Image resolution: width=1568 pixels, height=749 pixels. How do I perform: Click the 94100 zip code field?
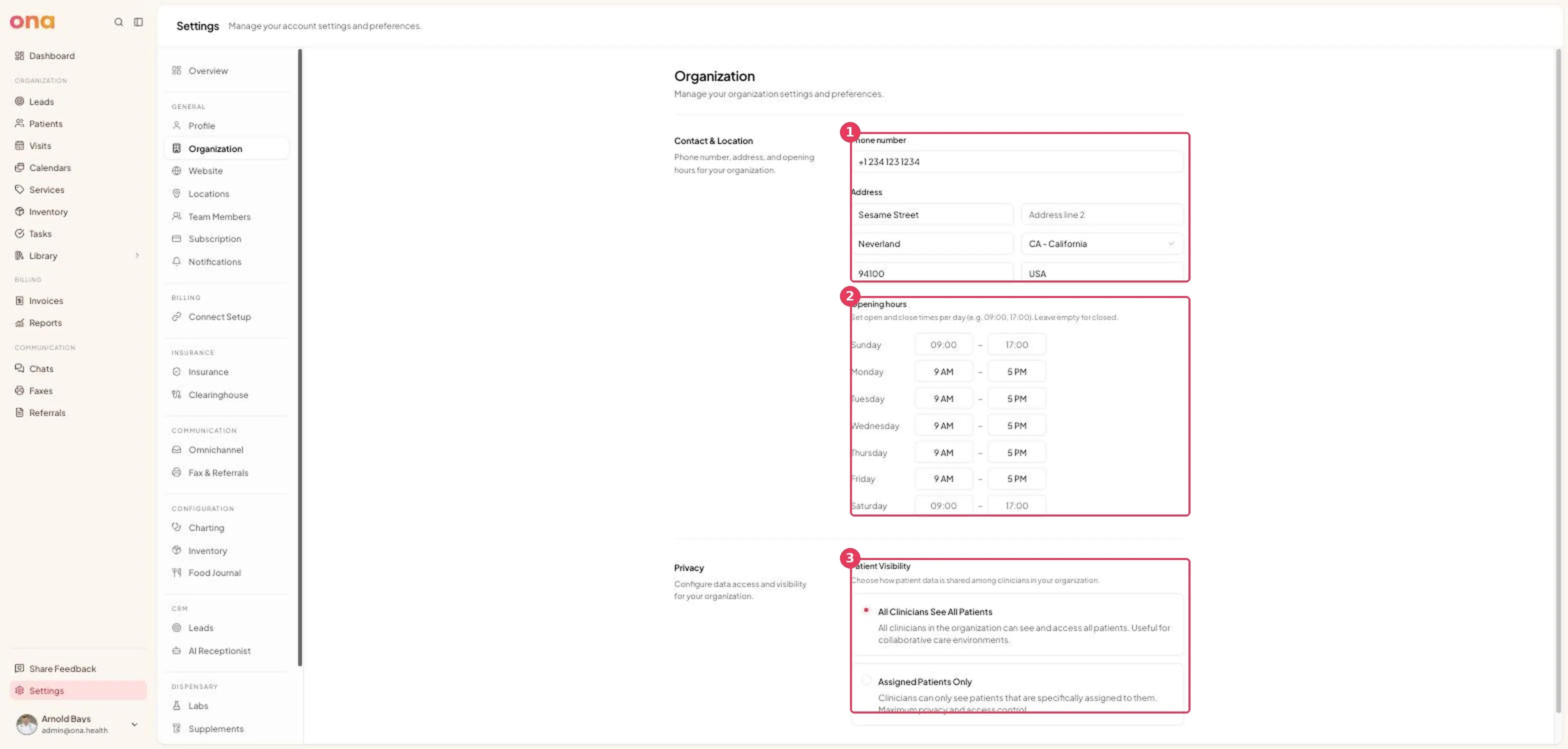931,273
